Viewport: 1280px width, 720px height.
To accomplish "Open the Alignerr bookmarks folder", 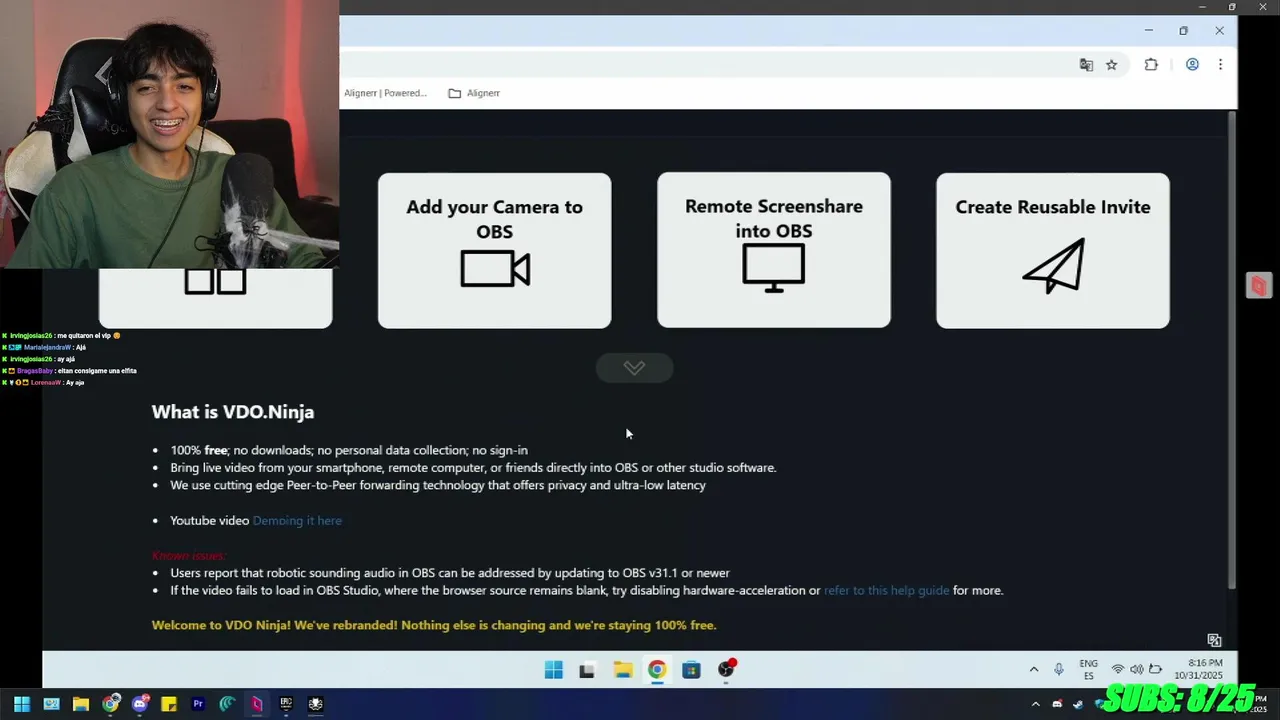I will point(474,93).
